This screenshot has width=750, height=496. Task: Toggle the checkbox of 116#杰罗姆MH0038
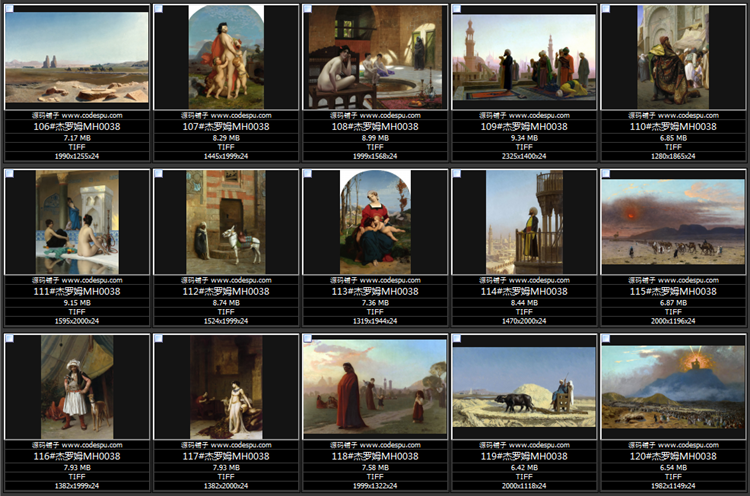click(x=9, y=339)
